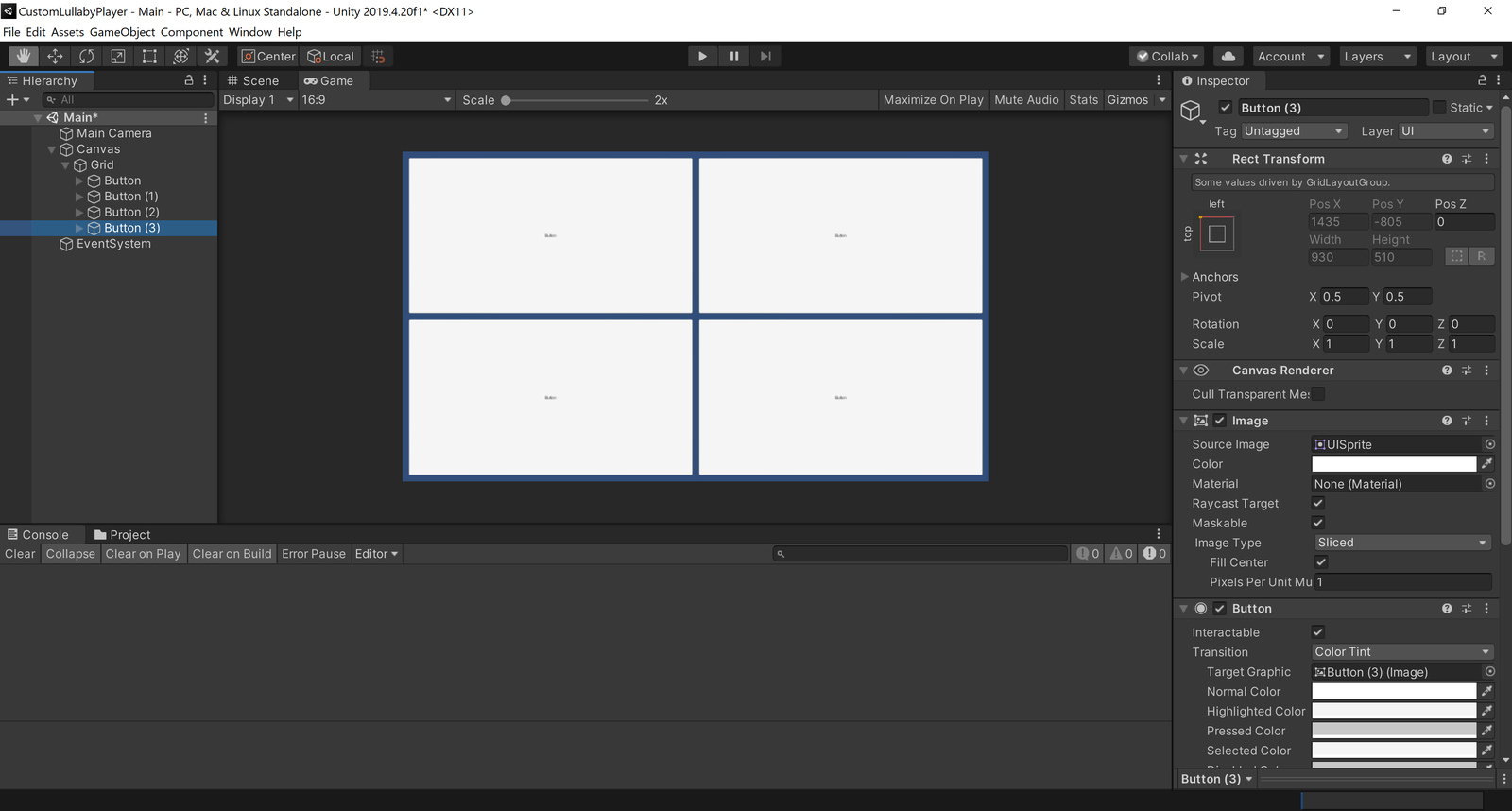The width and height of the screenshot is (1512, 811).
Task: Toggle the Static checkbox
Action: [1439, 108]
